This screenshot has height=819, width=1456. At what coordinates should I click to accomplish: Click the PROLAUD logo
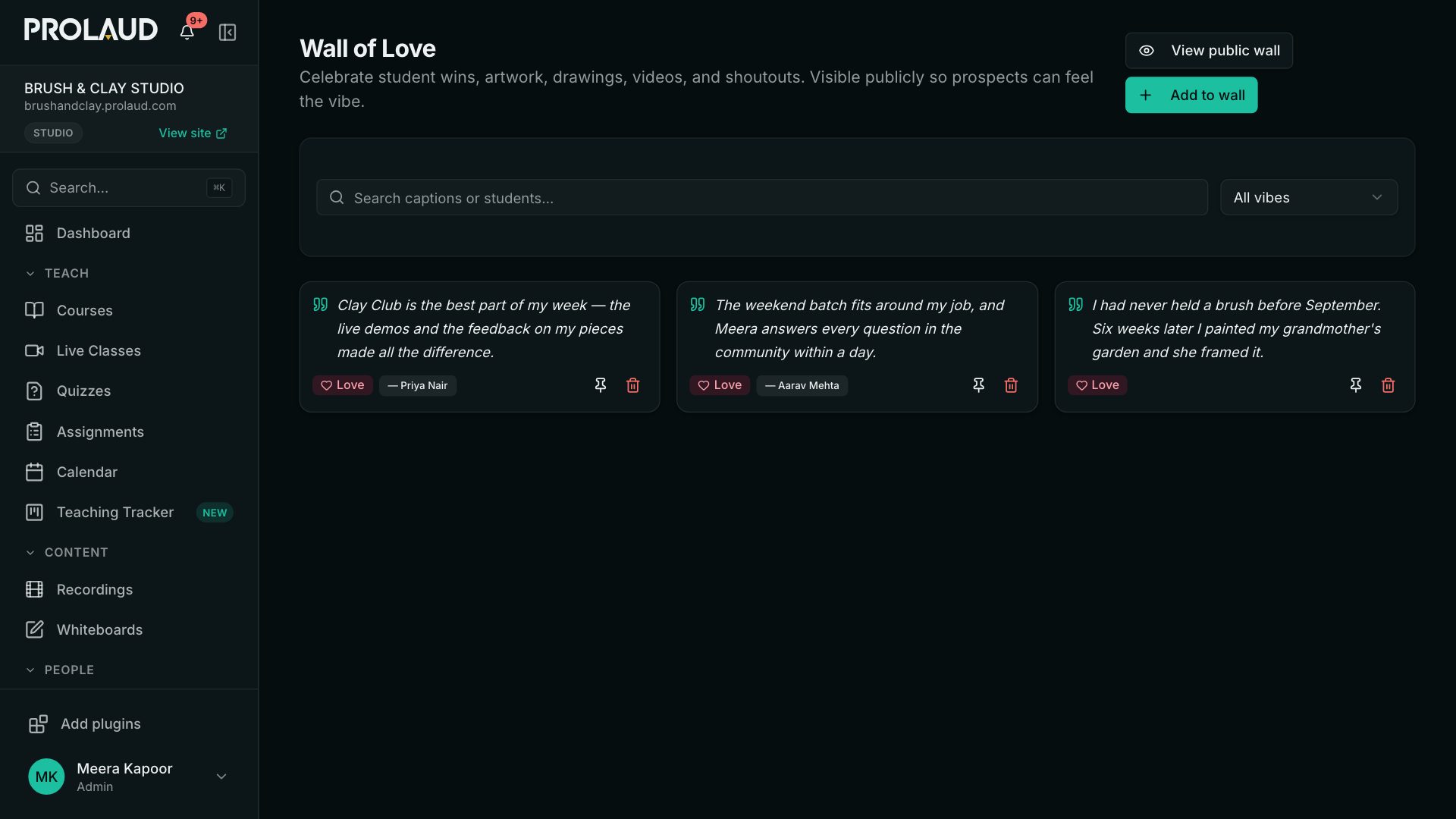(x=91, y=30)
